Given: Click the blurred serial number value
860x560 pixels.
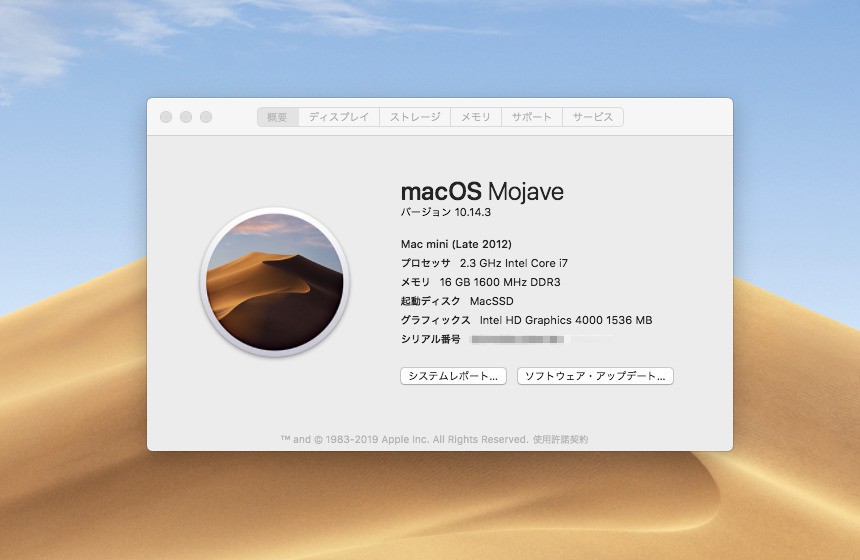Looking at the screenshot, I should coord(517,340).
